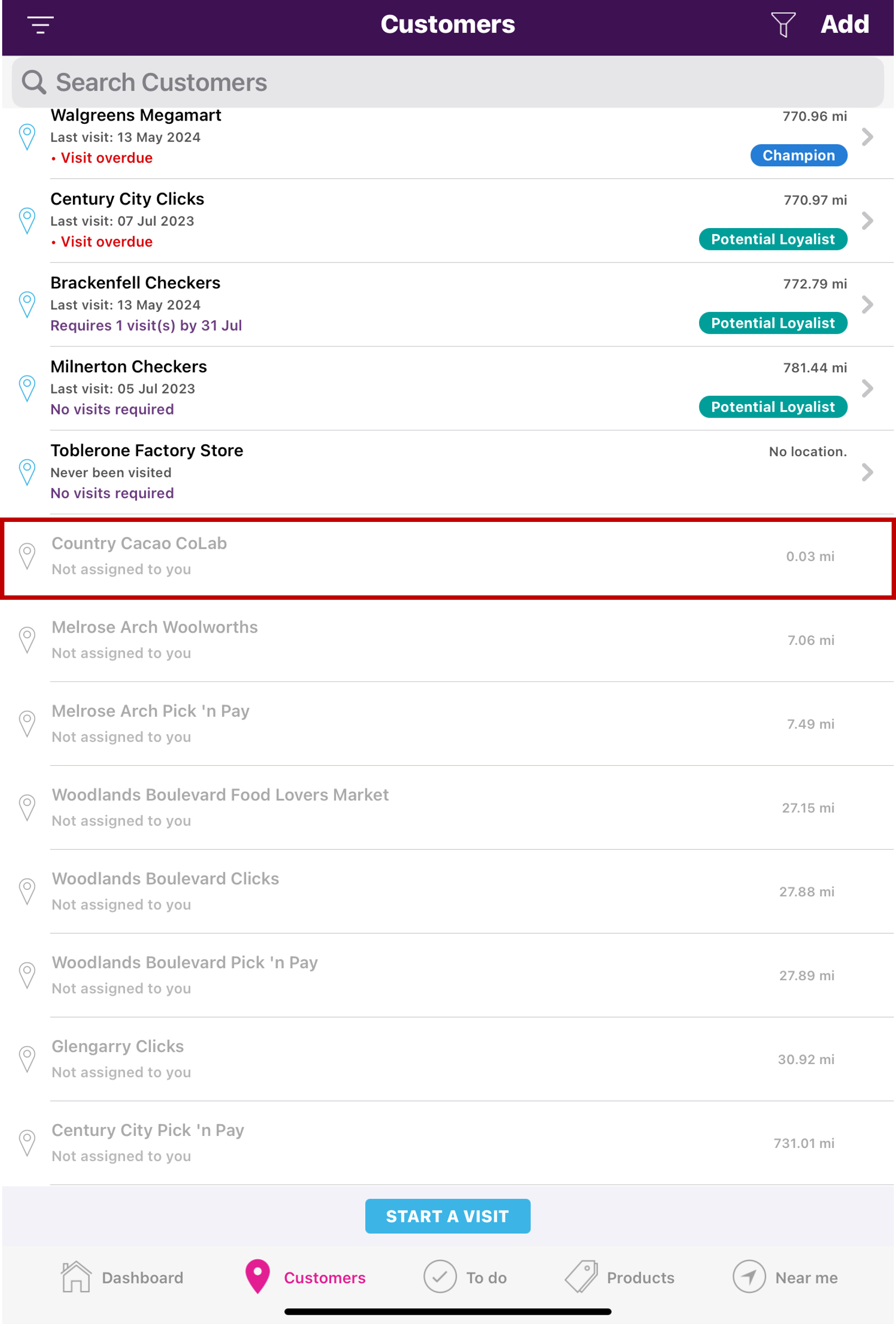Tap the magnifier icon in search bar
896x1324 pixels.
pyautogui.click(x=33, y=82)
